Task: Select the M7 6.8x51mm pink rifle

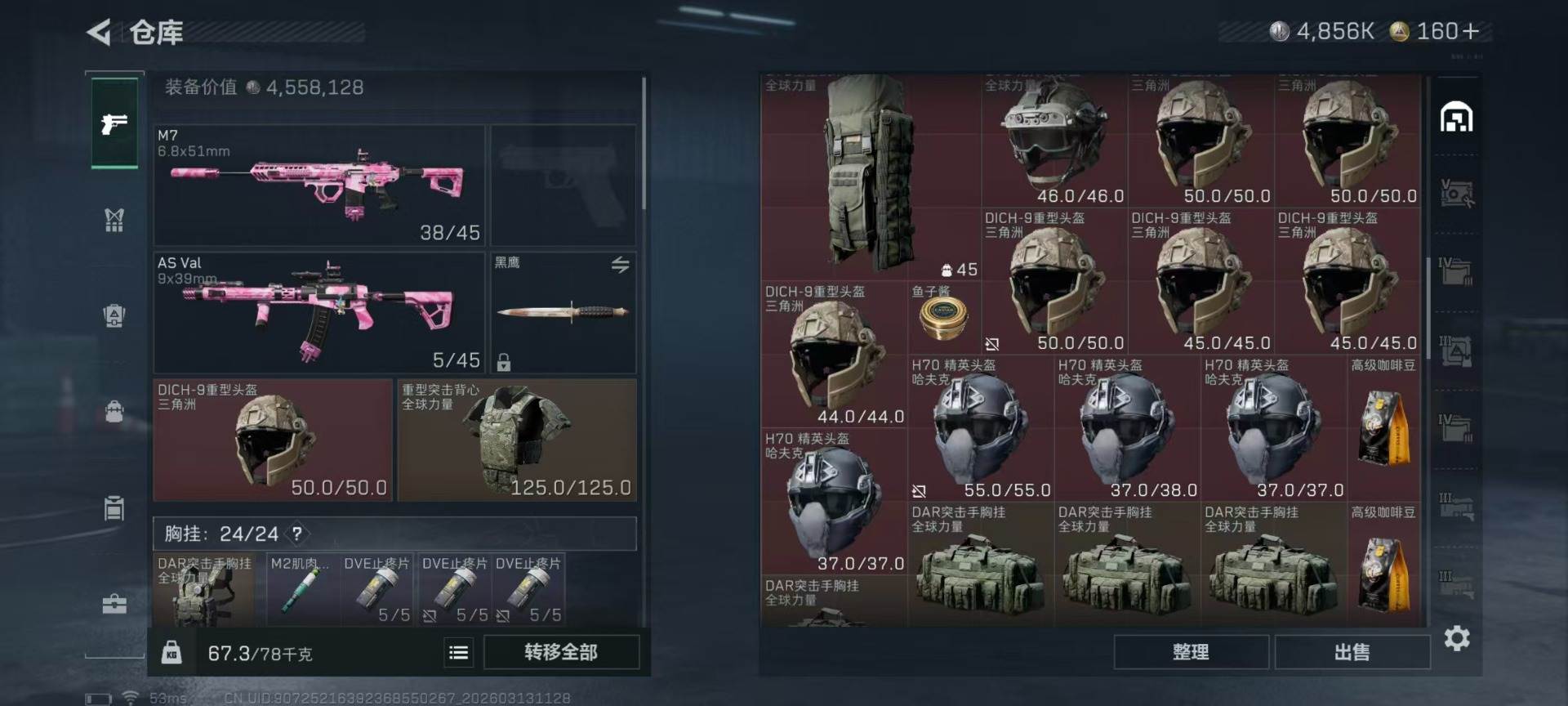Action: tap(319, 185)
